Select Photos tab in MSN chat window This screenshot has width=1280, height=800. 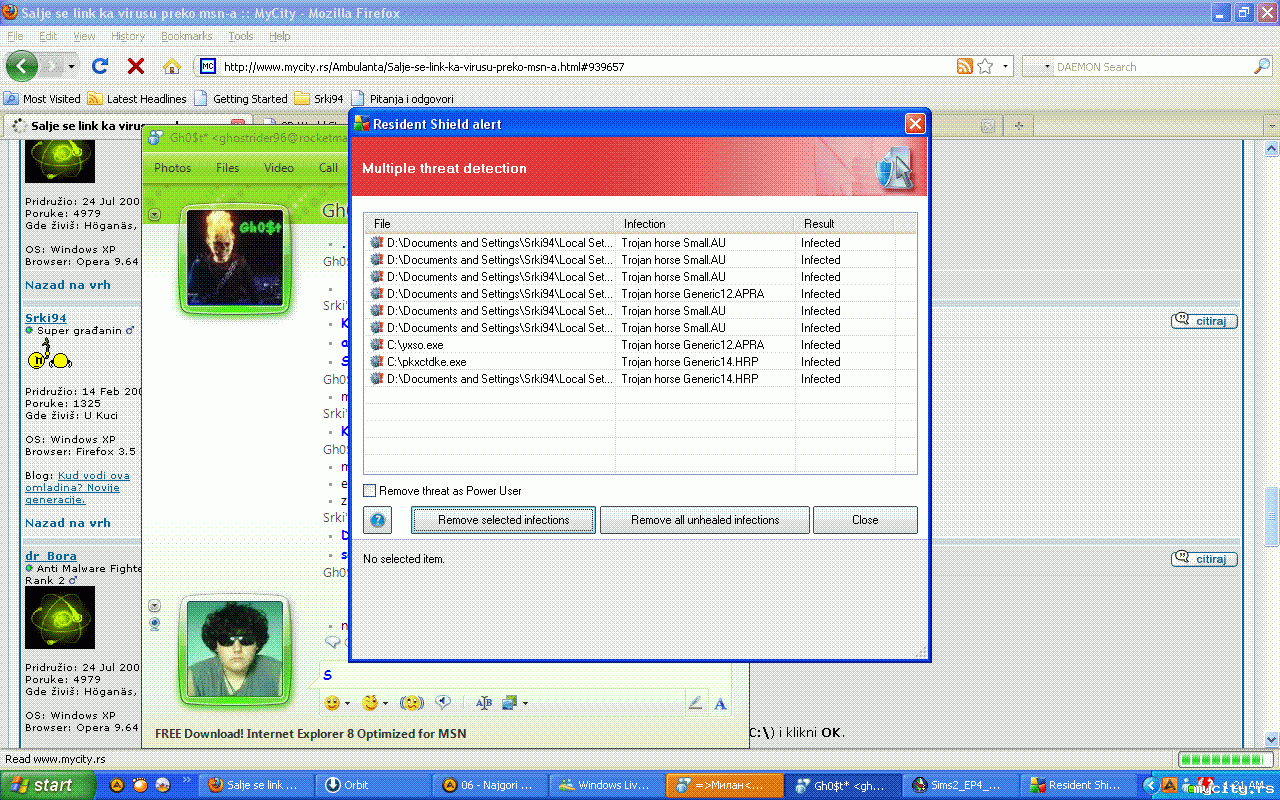(x=173, y=168)
